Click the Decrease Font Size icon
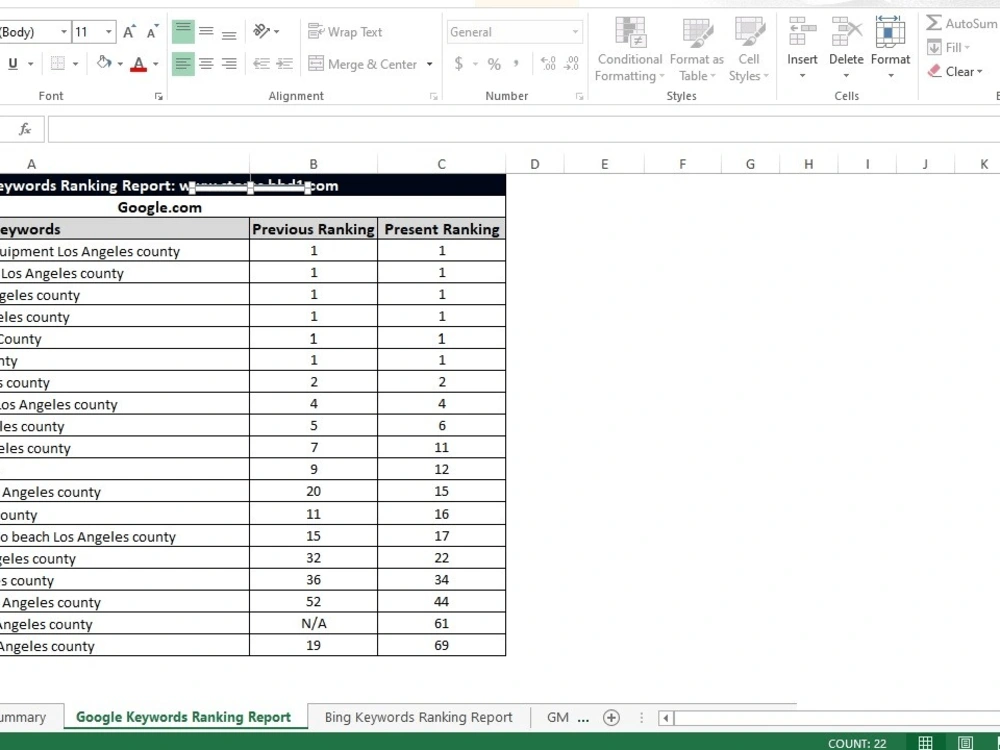 (152, 32)
